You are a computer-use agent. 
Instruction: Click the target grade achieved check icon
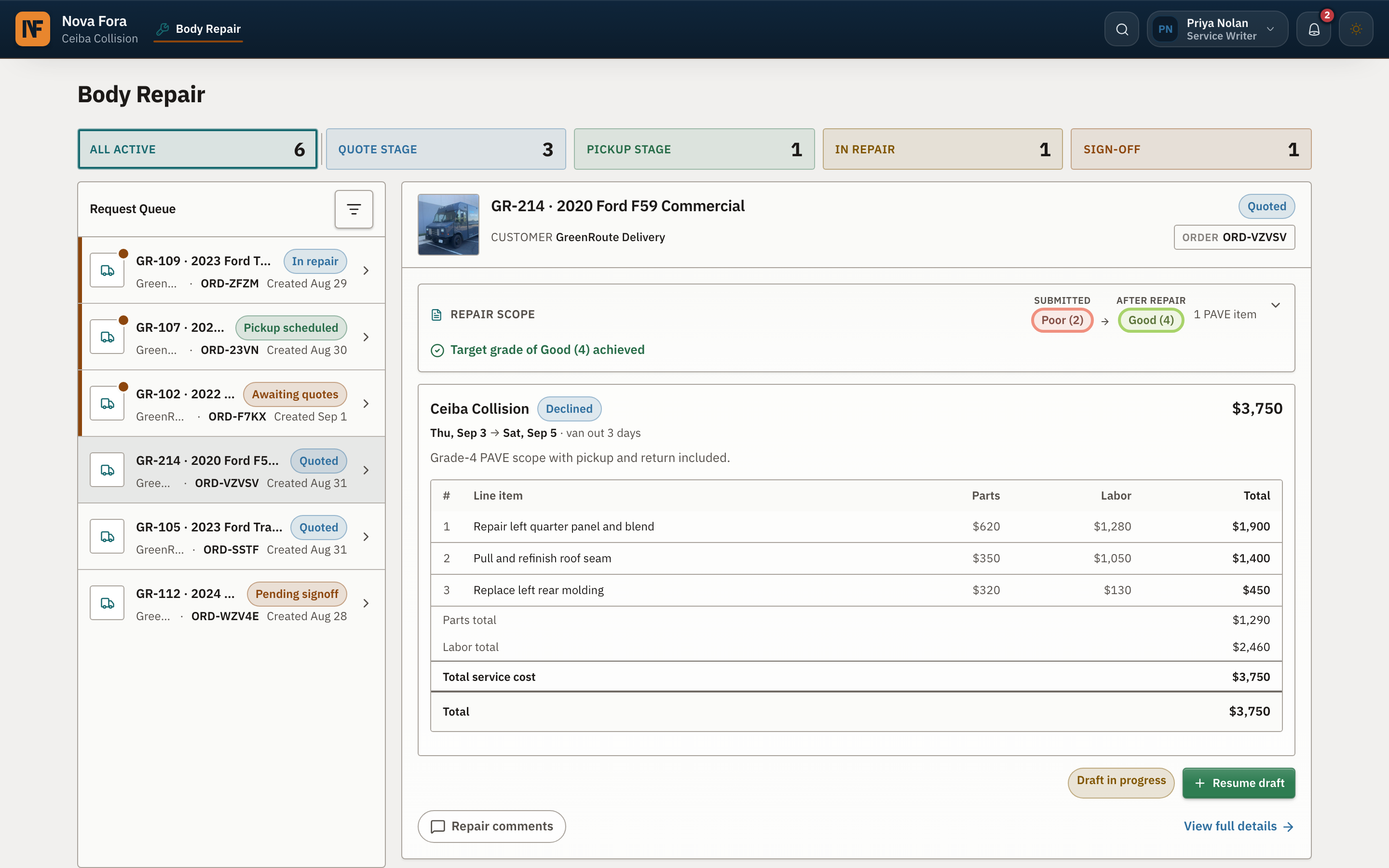click(x=437, y=350)
